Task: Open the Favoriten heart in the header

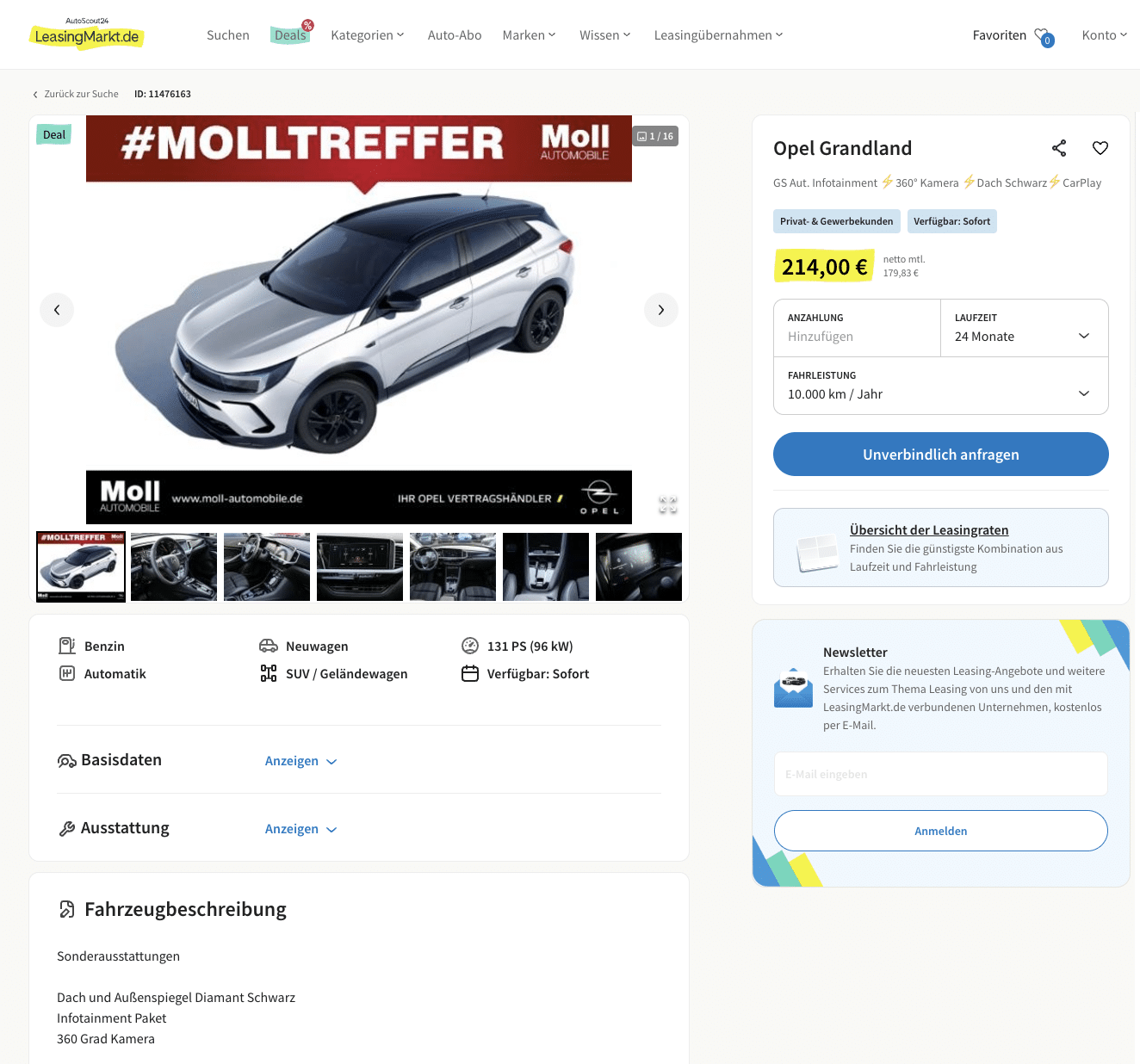Action: 1044,36
